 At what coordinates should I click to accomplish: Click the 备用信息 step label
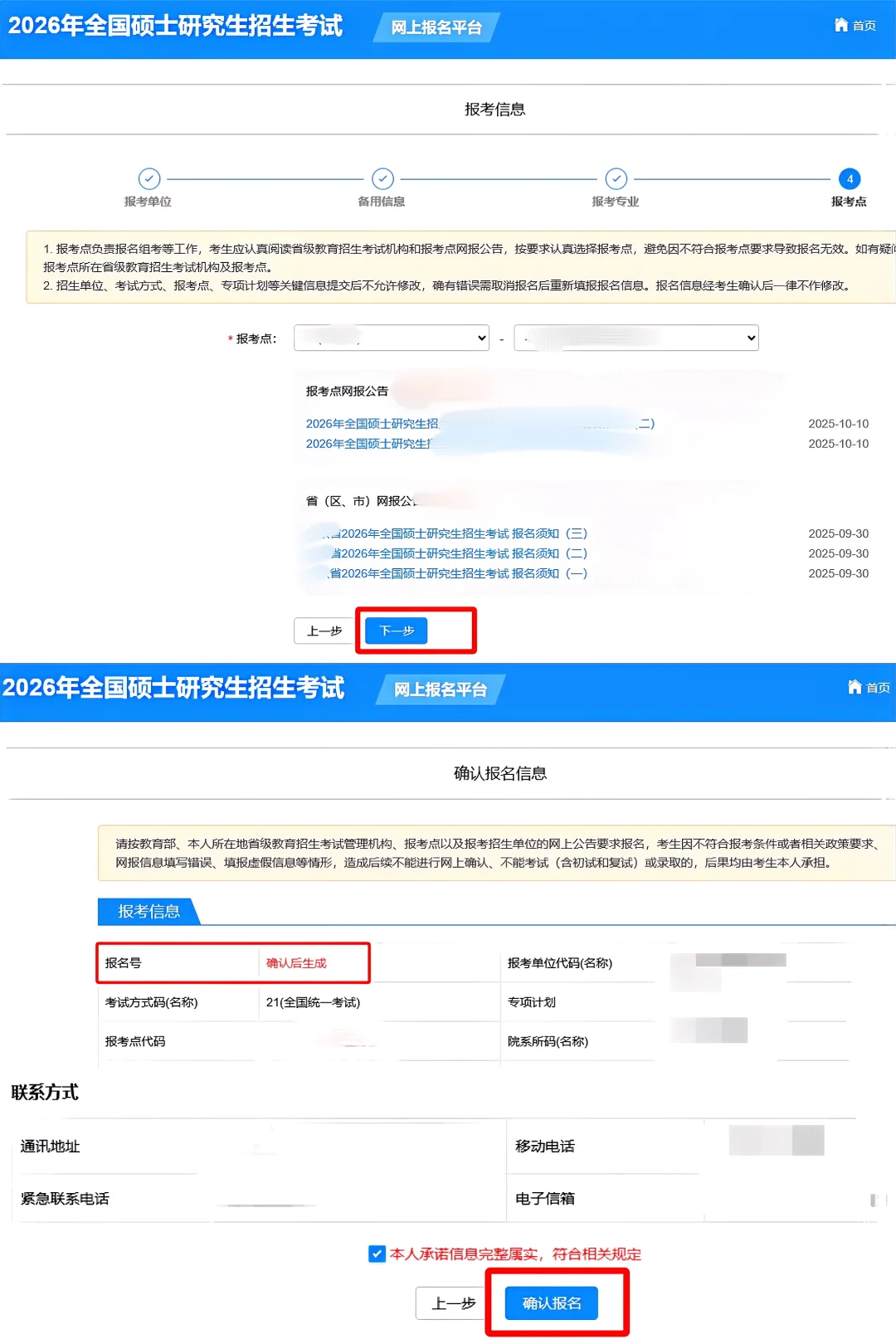382,202
